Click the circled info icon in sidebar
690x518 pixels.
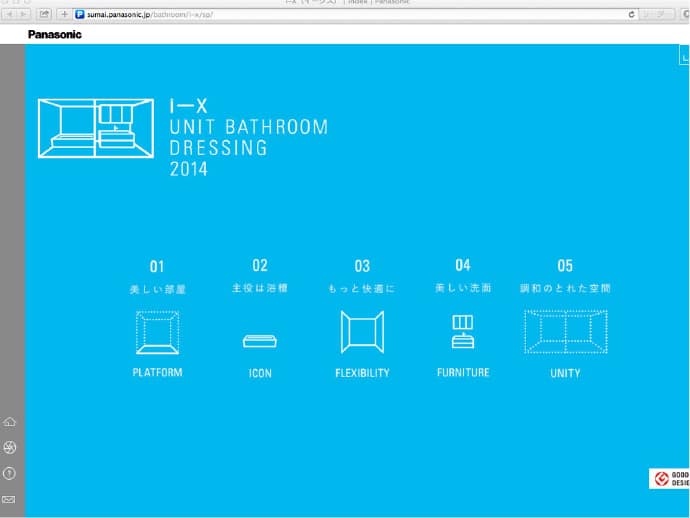click(9, 474)
